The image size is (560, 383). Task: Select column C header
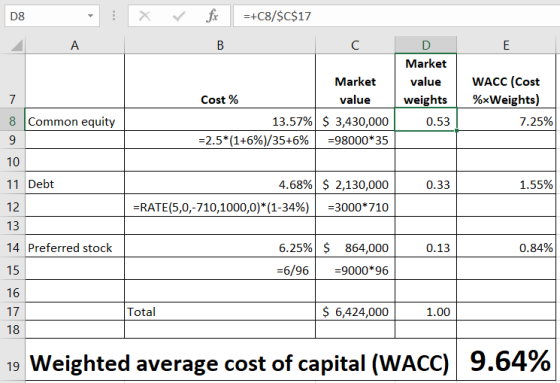click(355, 45)
